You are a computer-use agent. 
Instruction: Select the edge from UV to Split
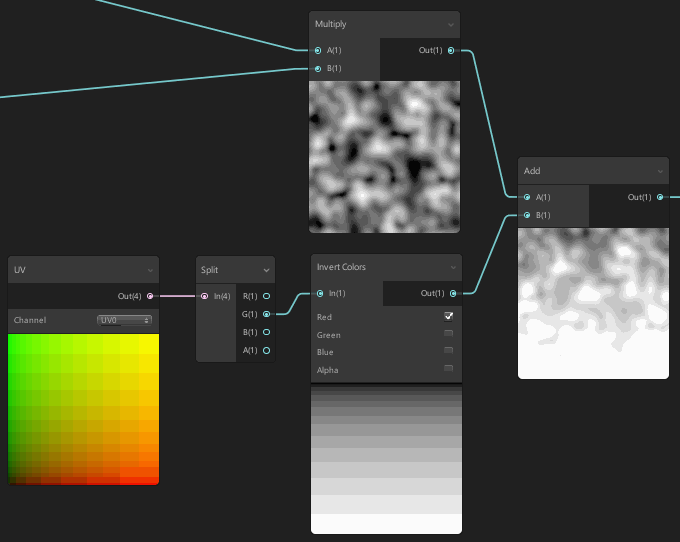[177, 296]
